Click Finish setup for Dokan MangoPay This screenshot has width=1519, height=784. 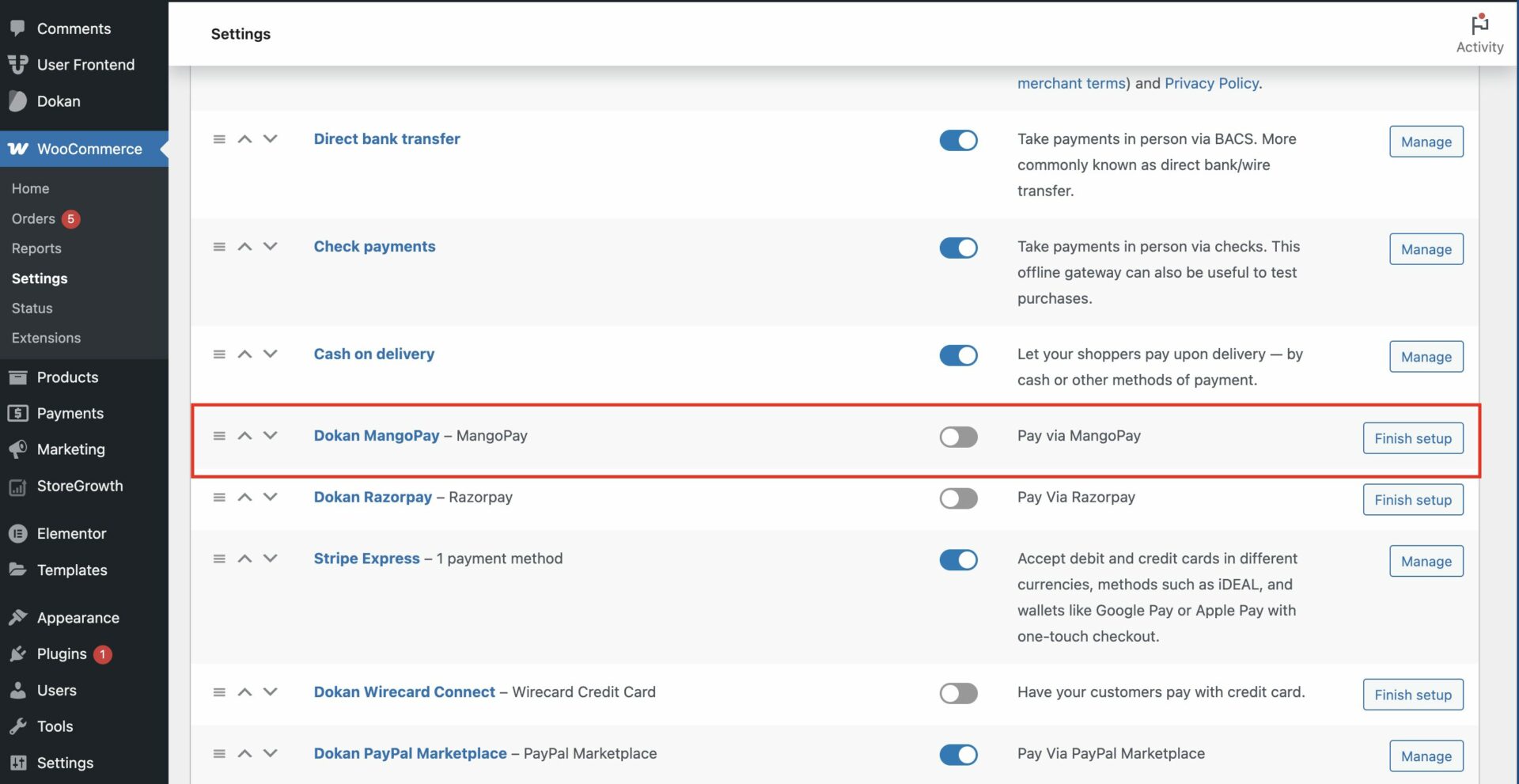1412,438
